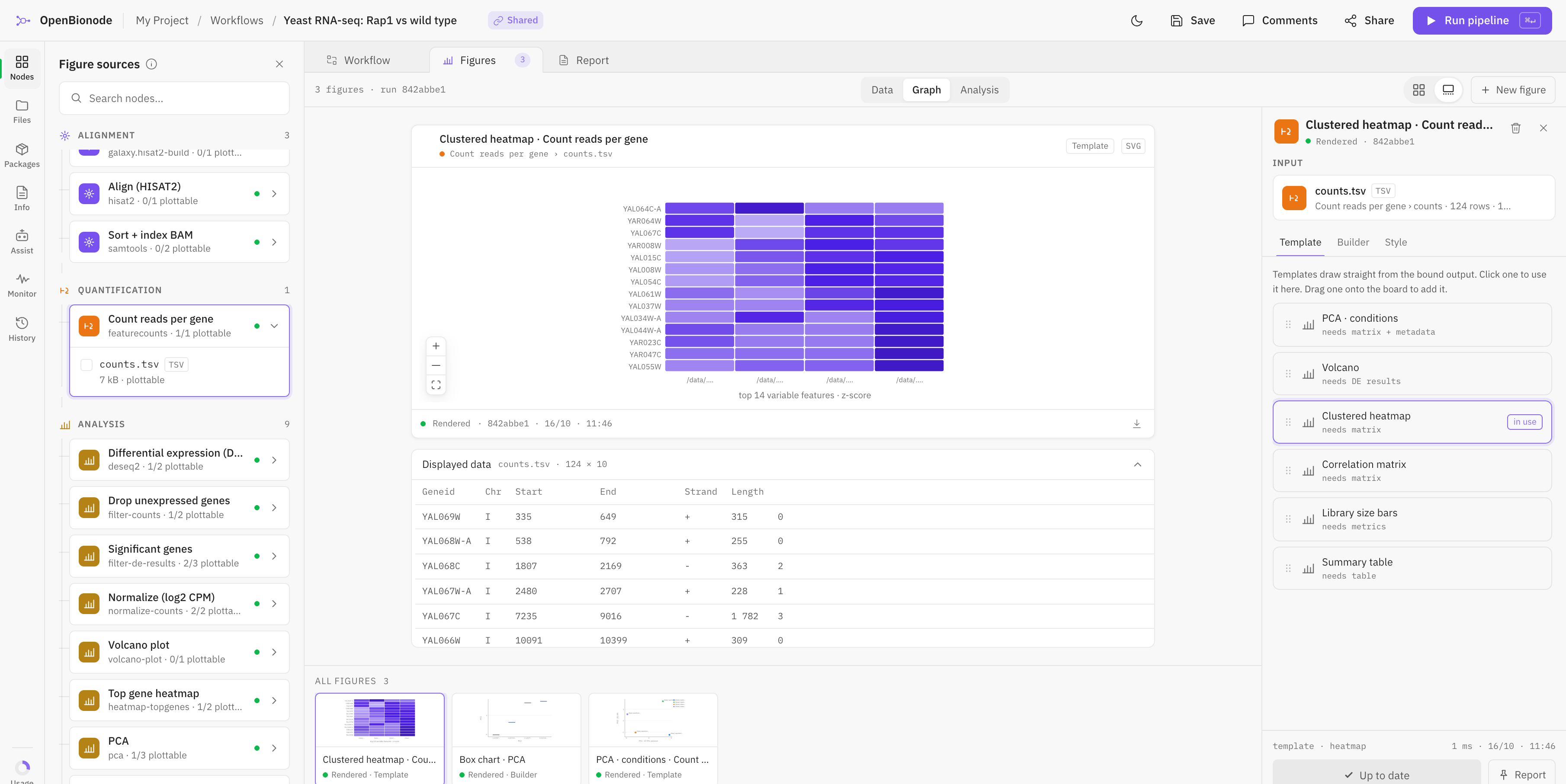Check the counts.tsv checkbox
This screenshot has width=1566, height=784.
pyautogui.click(x=87, y=365)
